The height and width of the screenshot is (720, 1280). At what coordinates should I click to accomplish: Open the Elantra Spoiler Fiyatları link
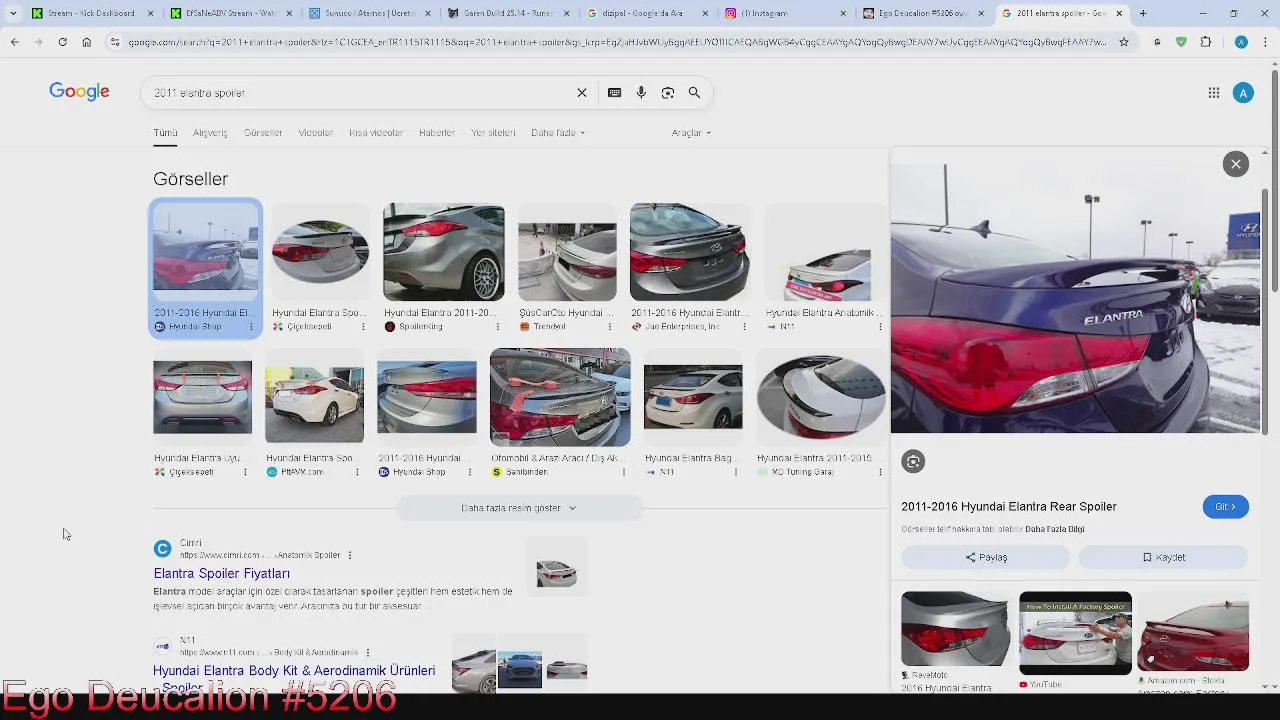(221, 573)
